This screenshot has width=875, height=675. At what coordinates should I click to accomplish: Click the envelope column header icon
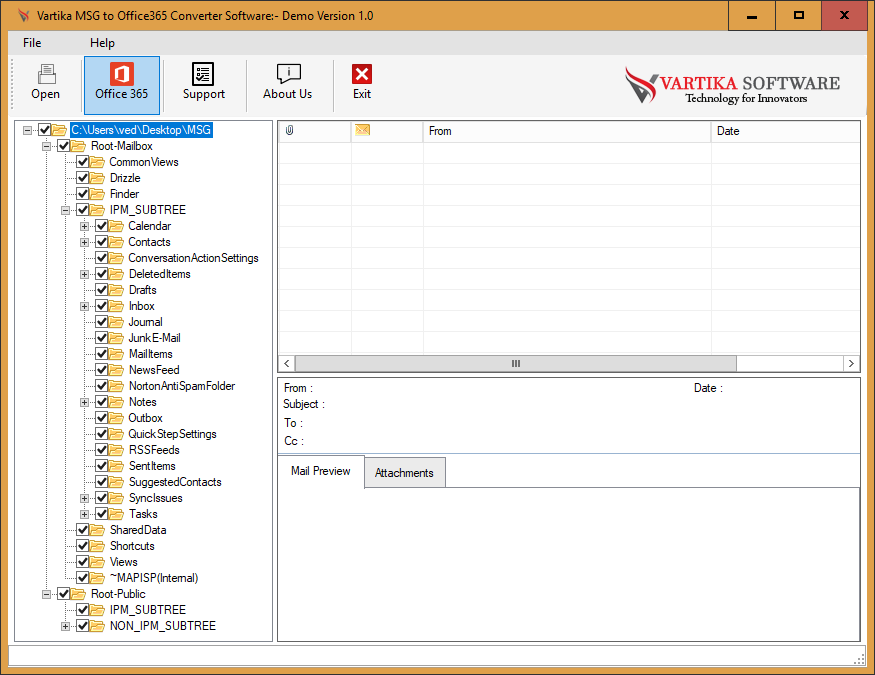tap(363, 130)
